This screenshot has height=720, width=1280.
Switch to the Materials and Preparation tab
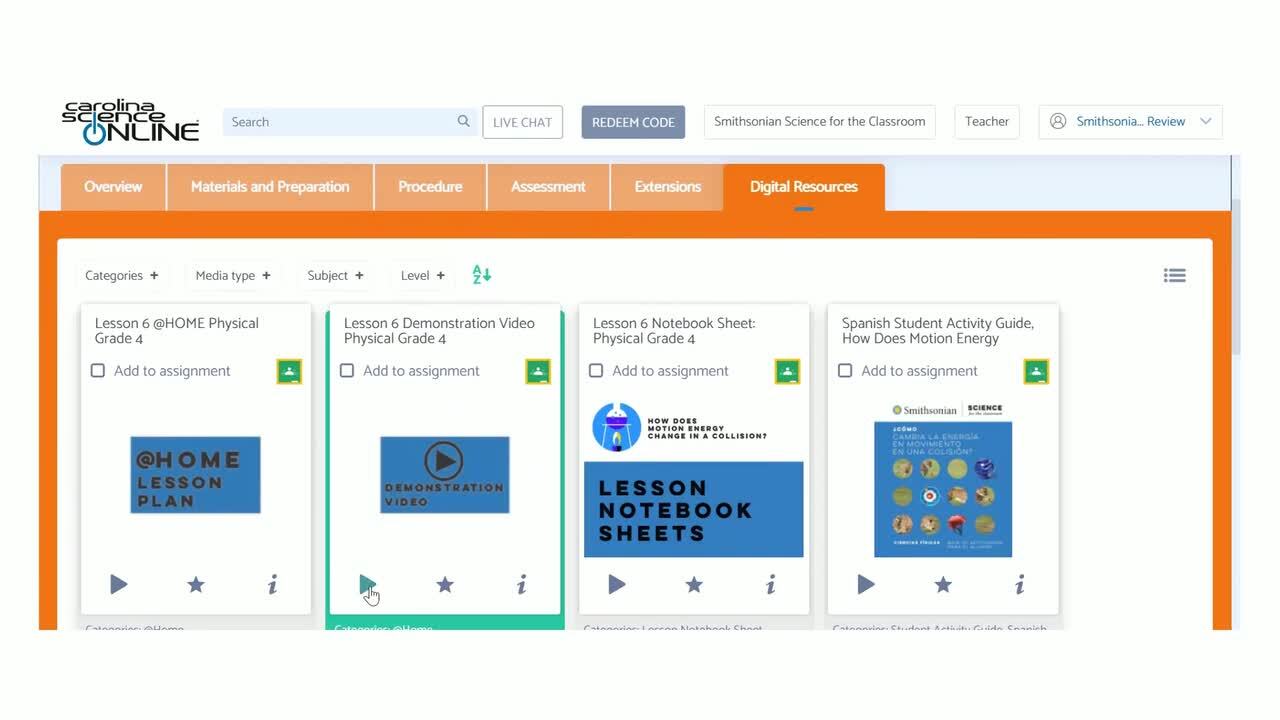click(270, 187)
